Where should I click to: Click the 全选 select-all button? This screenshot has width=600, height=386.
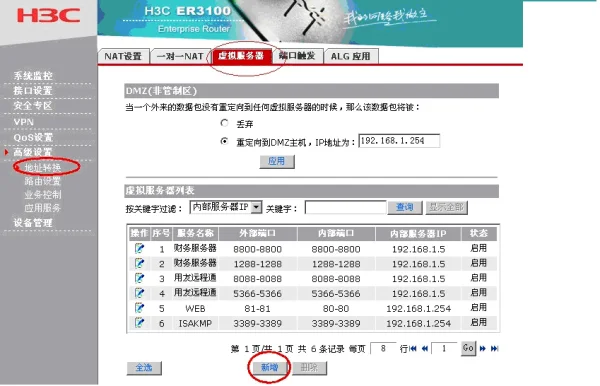(x=144, y=368)
